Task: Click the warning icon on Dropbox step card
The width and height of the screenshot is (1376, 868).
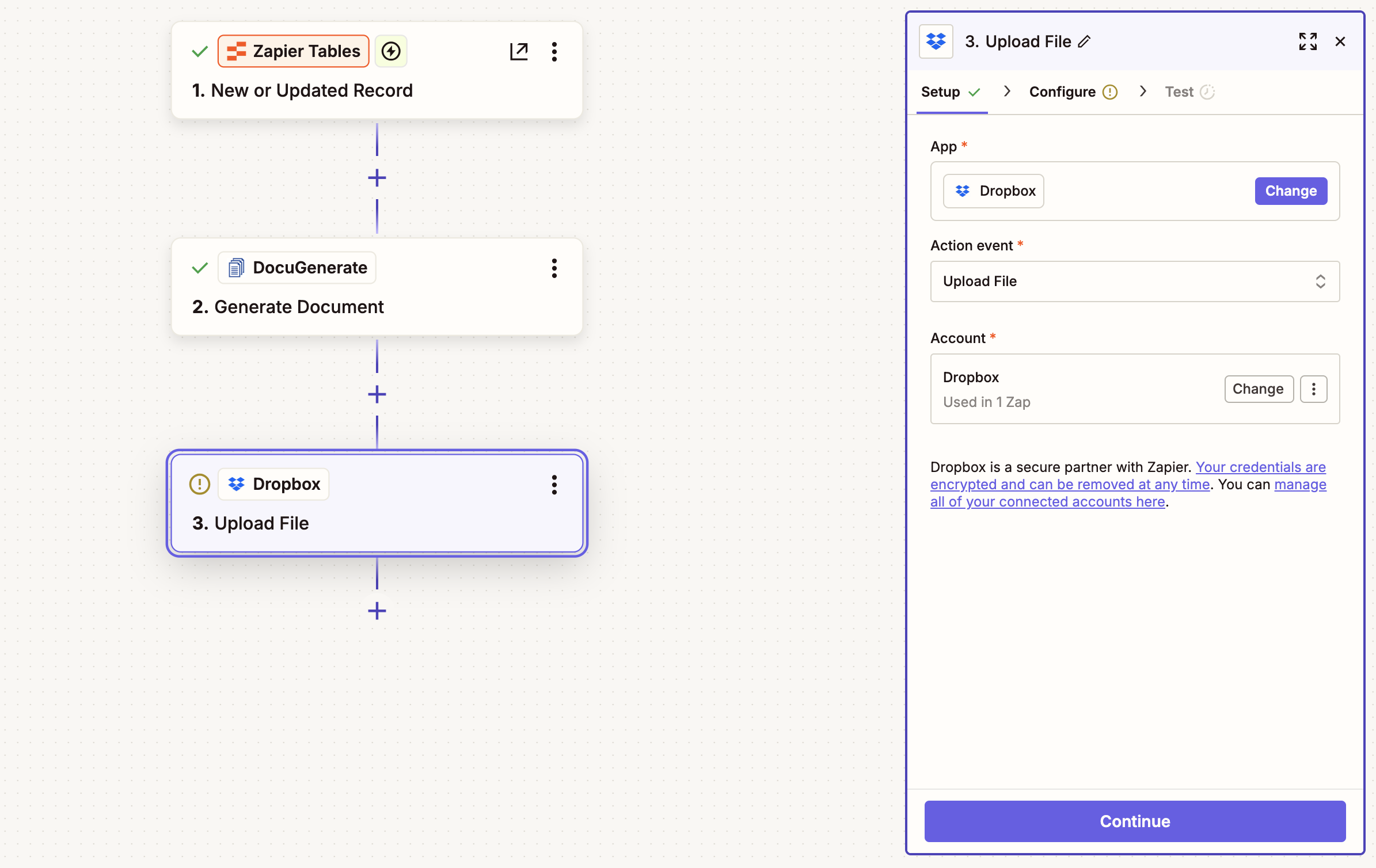Action: 200,484
